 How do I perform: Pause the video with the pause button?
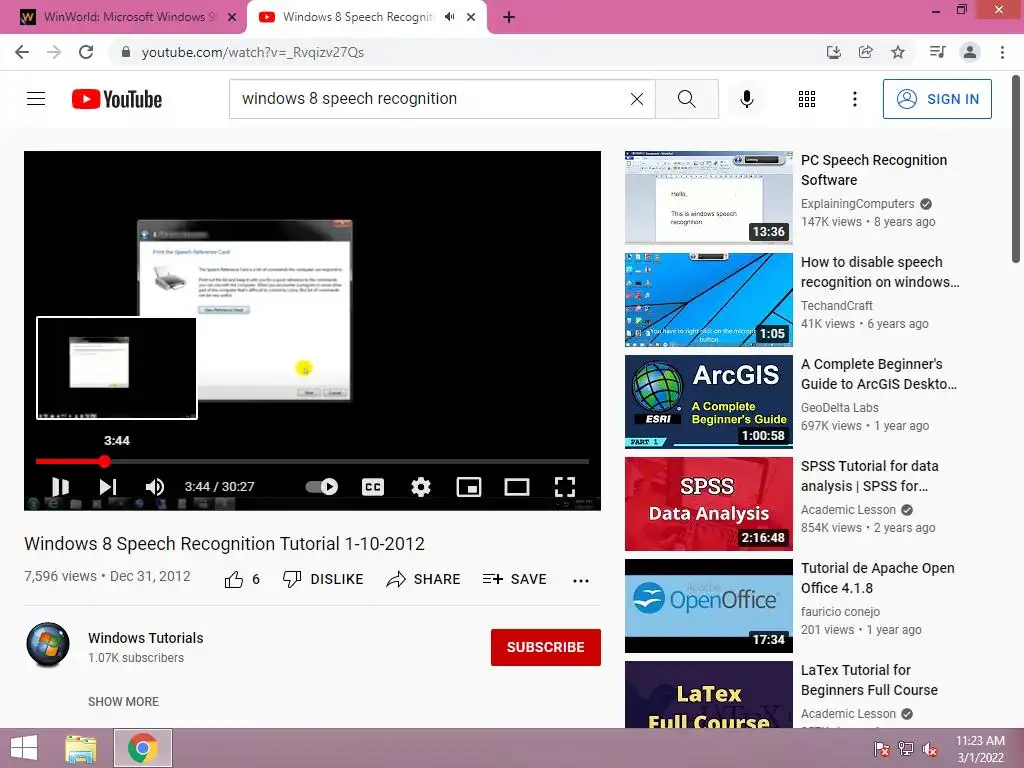[x=60, y=487]
